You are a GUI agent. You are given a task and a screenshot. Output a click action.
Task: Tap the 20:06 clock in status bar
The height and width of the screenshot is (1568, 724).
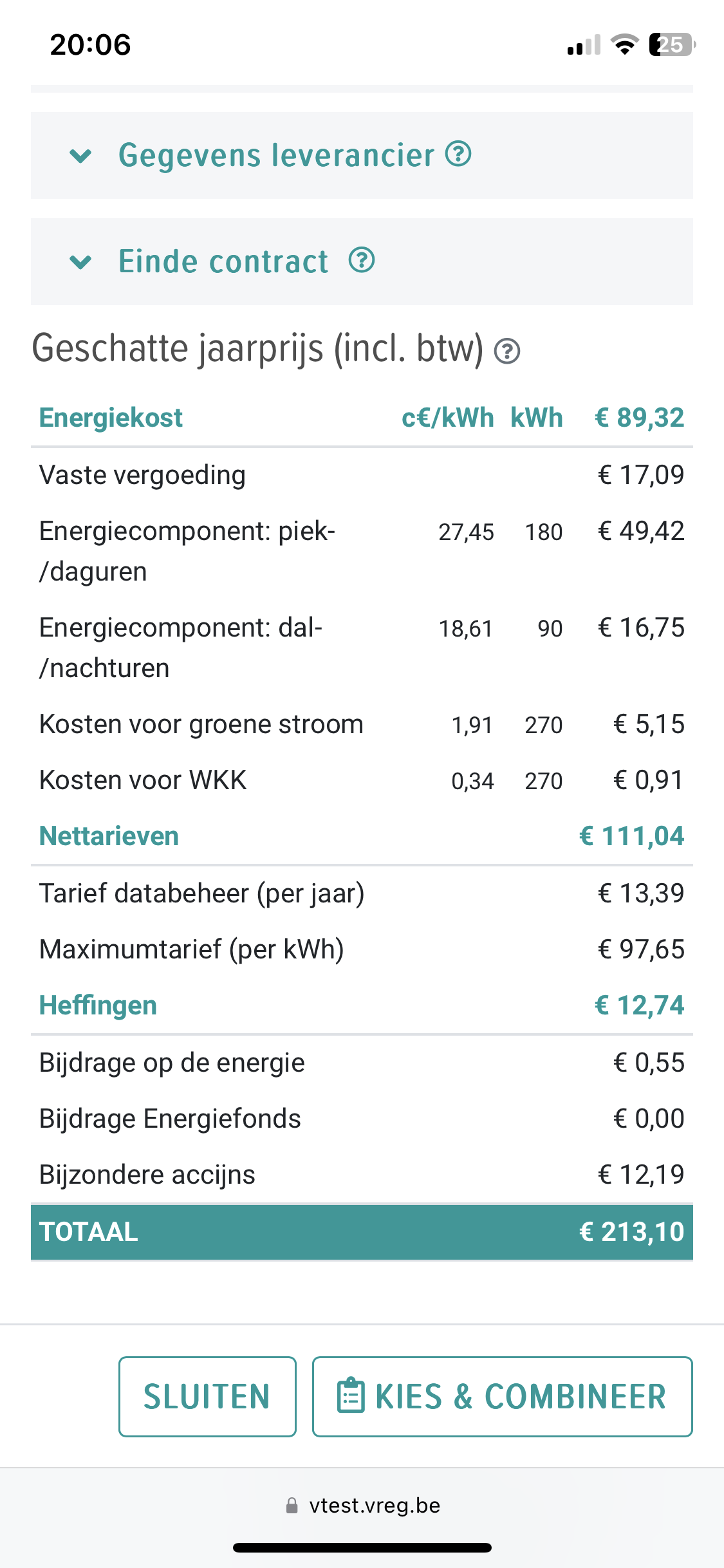pos(90,44)
